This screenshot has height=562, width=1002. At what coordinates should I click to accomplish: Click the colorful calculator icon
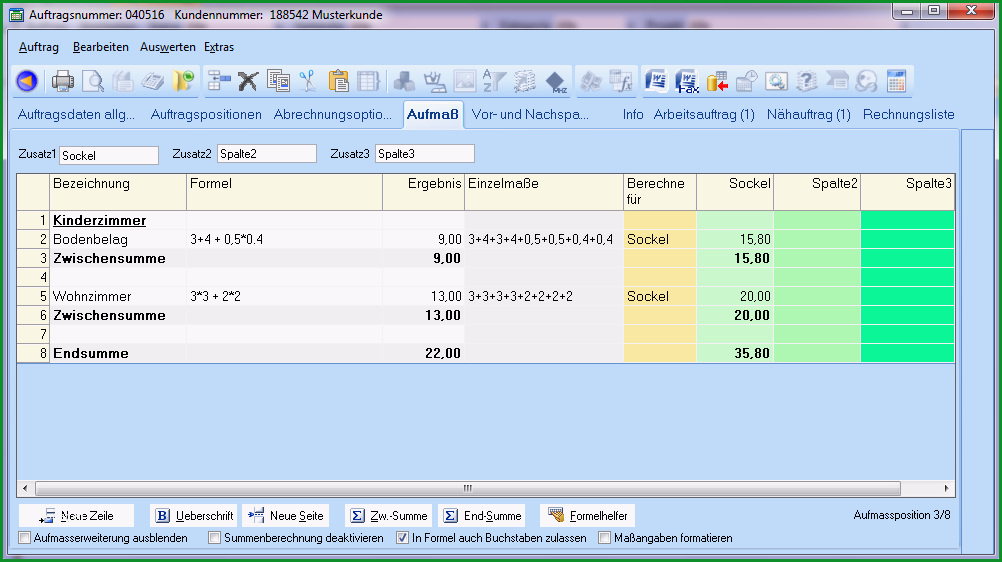pos(897,81)
